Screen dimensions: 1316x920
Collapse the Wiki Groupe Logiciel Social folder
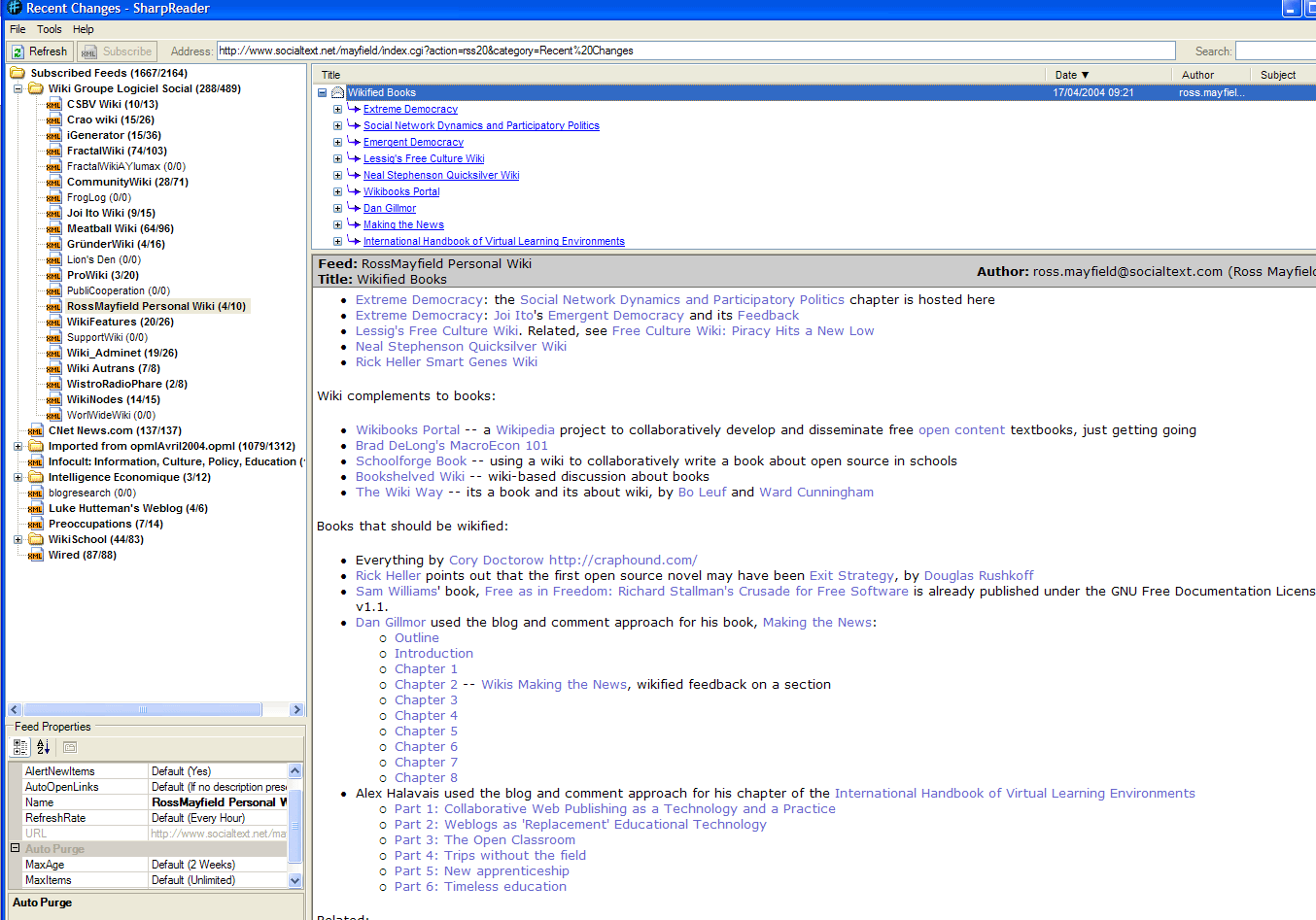(17, 88)
